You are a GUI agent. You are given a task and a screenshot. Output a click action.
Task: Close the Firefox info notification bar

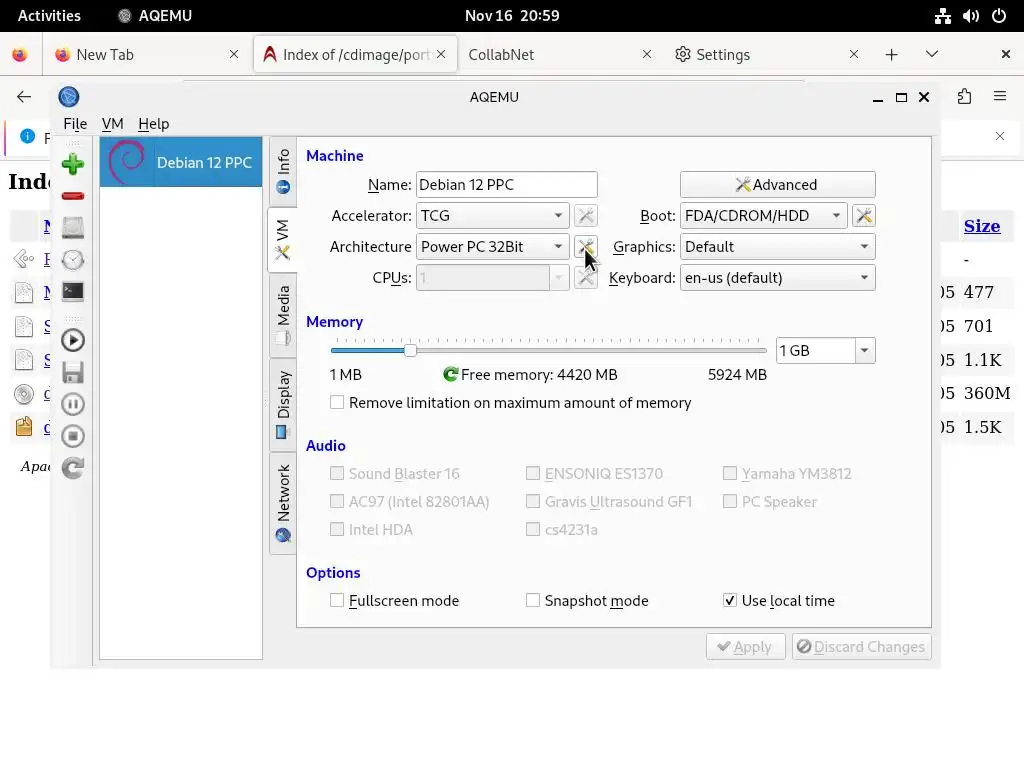(1000, 136)
